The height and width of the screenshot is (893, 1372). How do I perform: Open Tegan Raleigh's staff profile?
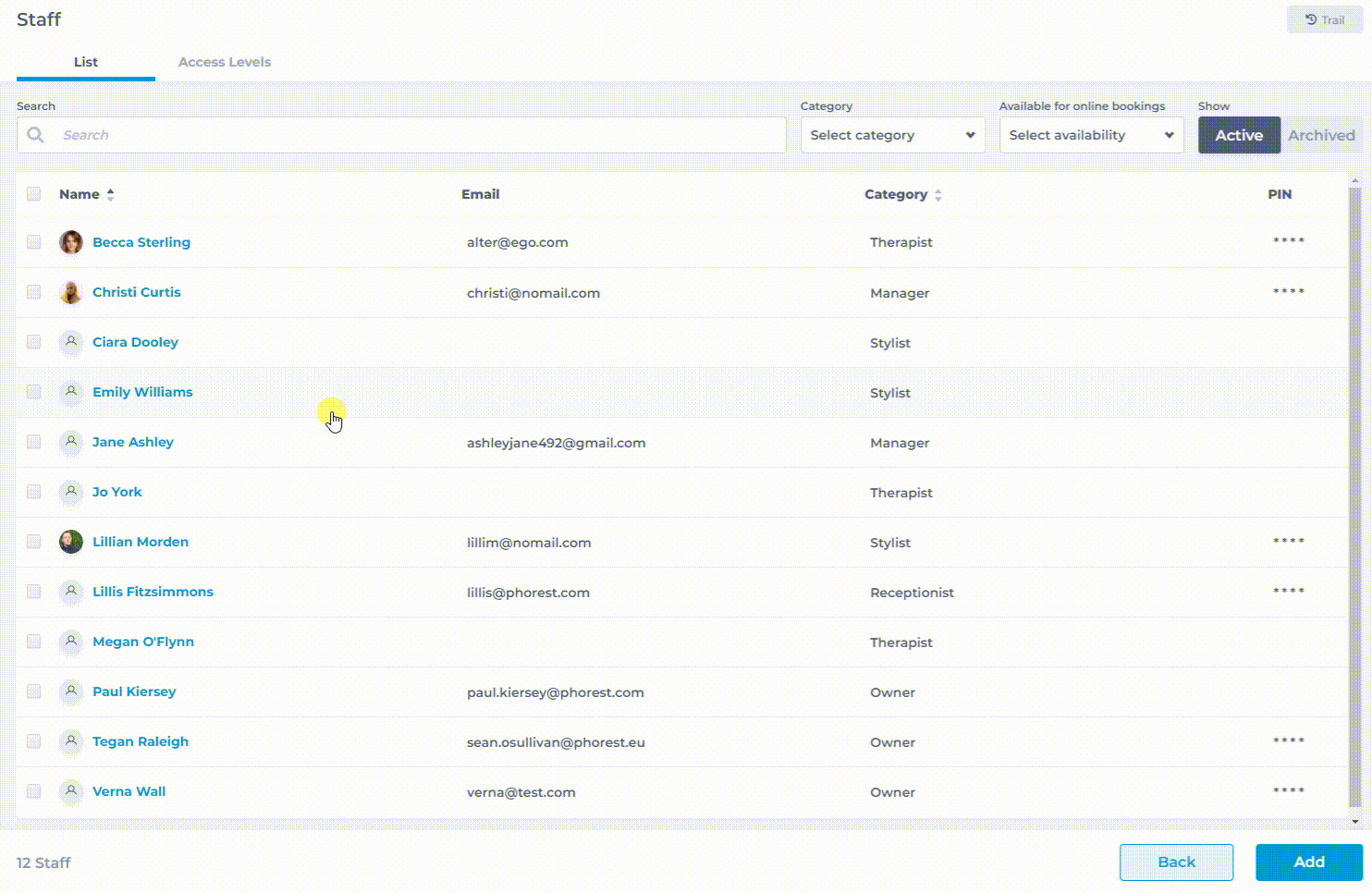click(x=141, y=741)
